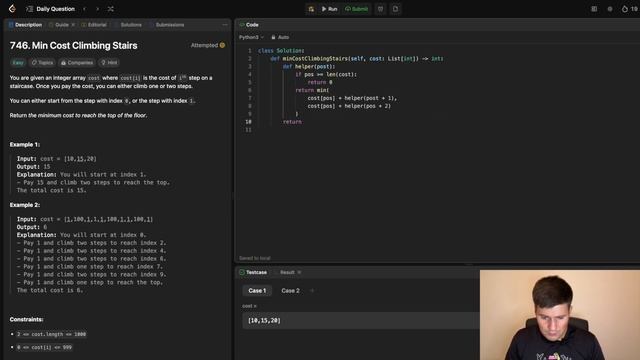Show the Topics tag
The height and width of the screenshot is (360, 640).
[42, 62]
